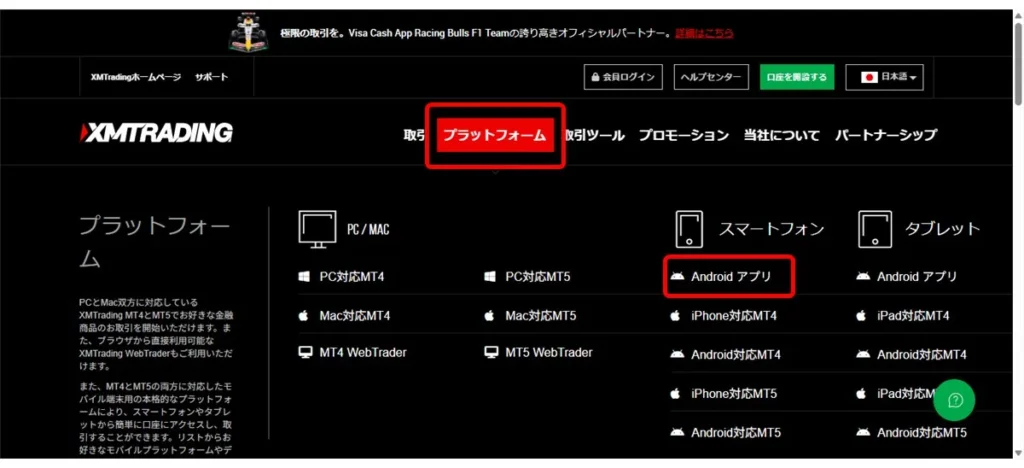Click Android icon beside tablet Android対応MT5
This screenshot has height=468, width=1024.
[863, 432]
